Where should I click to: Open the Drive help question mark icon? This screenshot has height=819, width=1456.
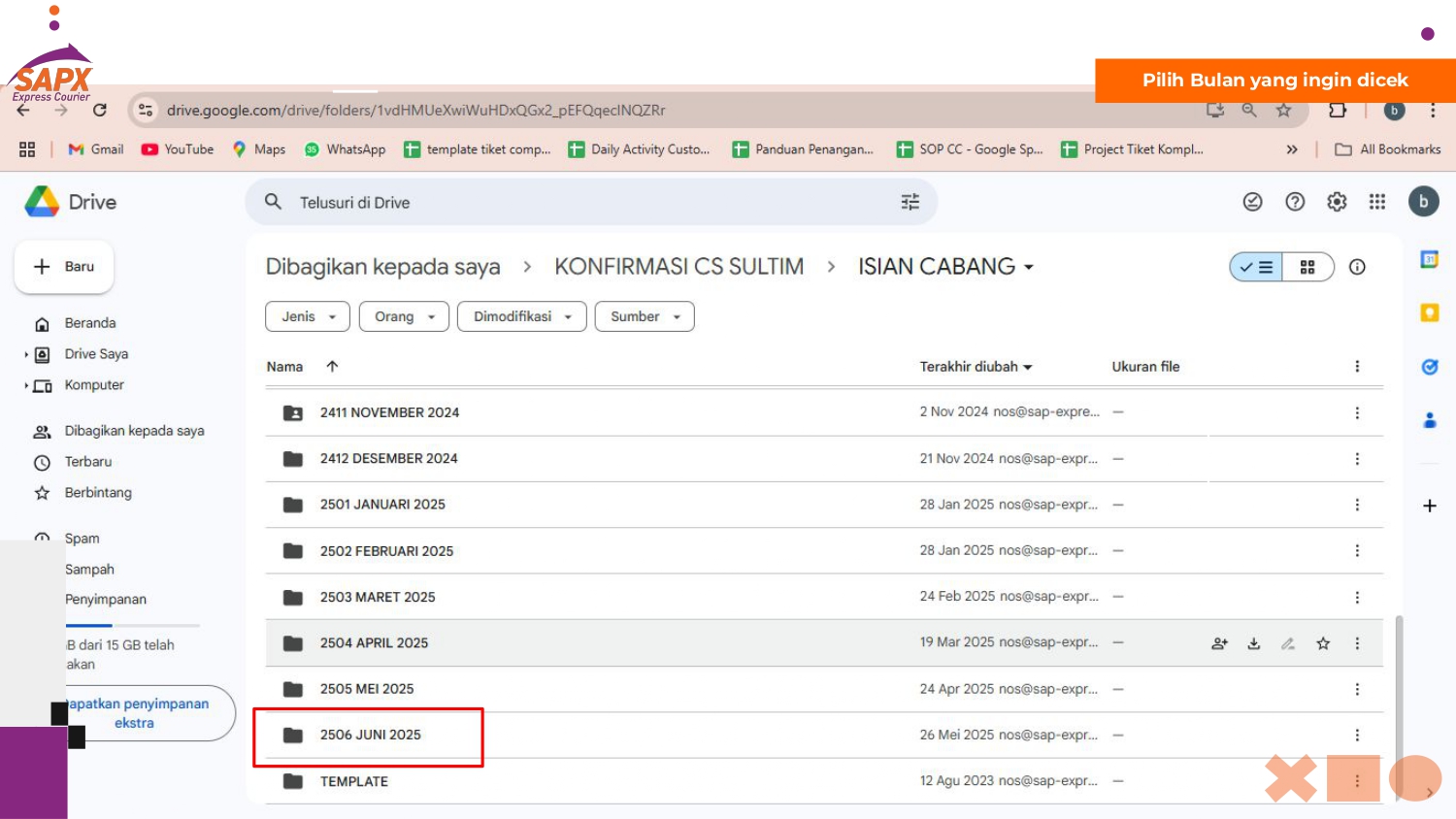tap(1295, 202)
